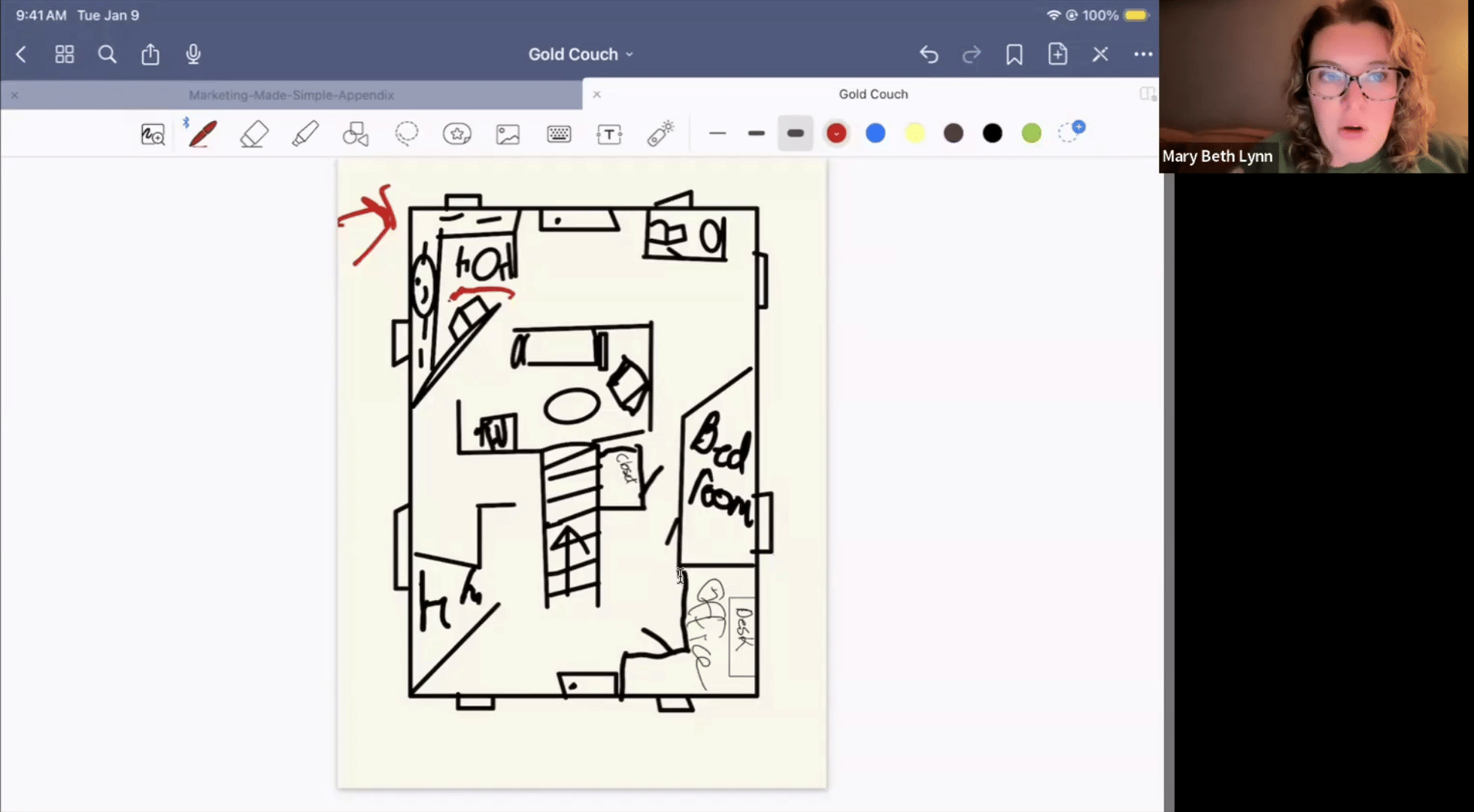Select the red pen tool
This screenshot has width=1474, height=812.
203,134
